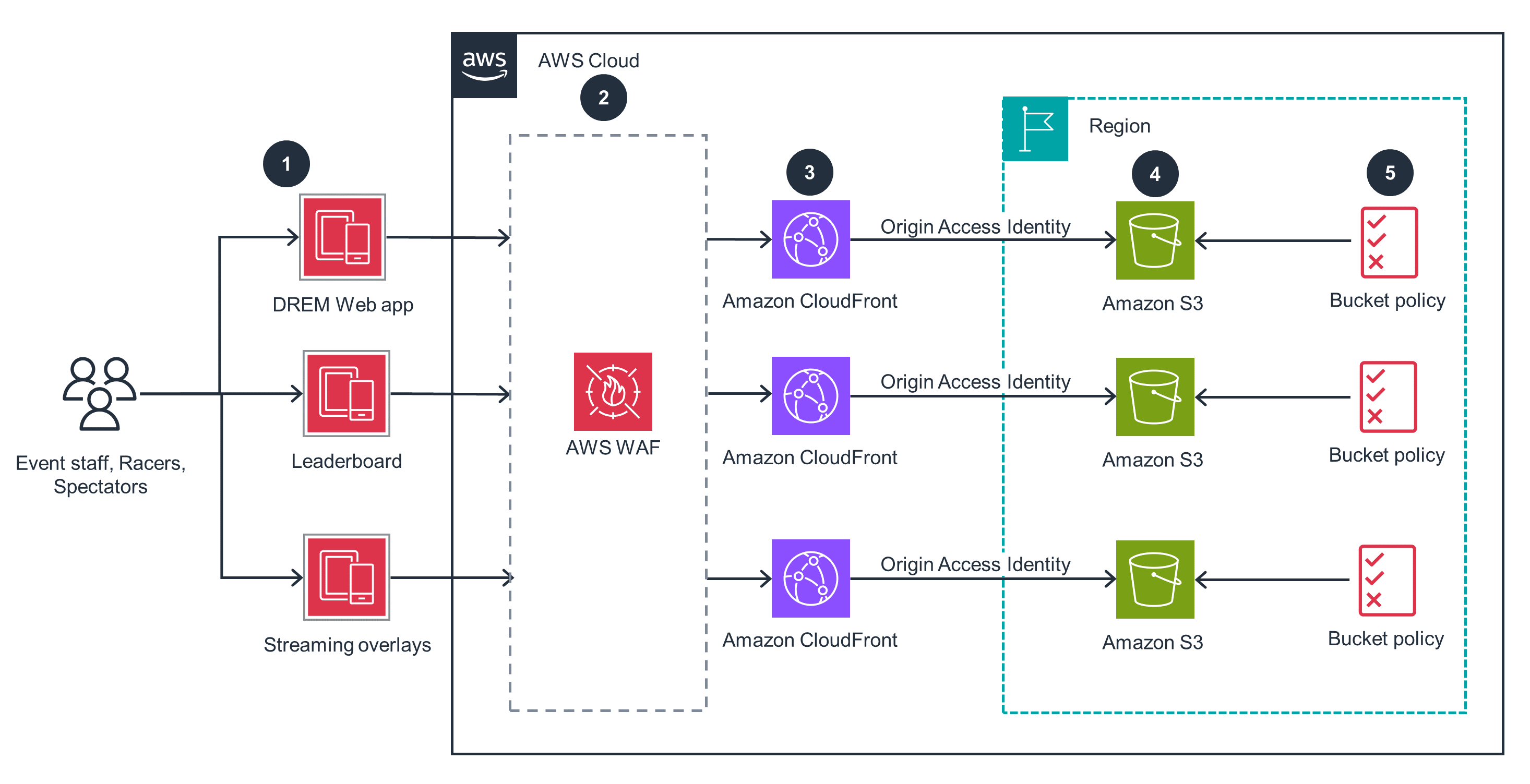Screen dimensions: 1530x784
Task: Click middle 'Origin Access Identity' label
Action: click(975, 382)
